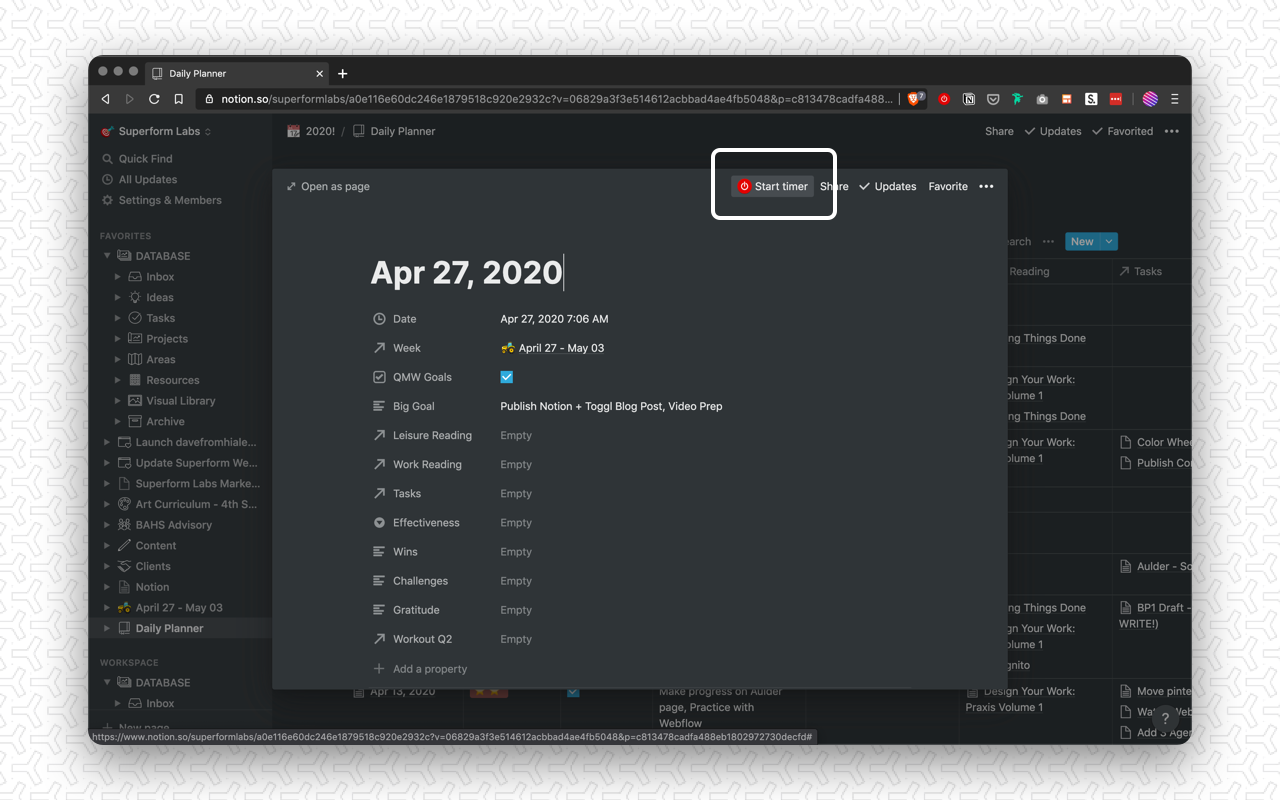Viewport: 1280px width, 800px height.
Task: Toggle the QMW Goals checkbox
Action: pos(506,377)
